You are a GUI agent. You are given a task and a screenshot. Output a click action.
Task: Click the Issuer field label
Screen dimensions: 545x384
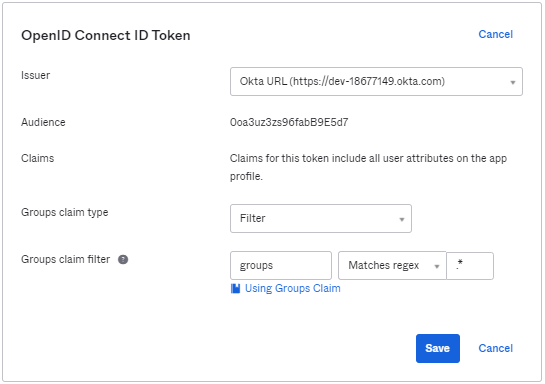pyautogui.click(x=35, y=75)
